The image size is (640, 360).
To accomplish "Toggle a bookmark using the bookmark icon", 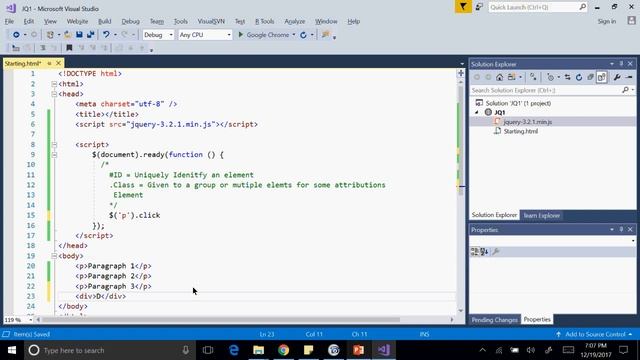I will click(69, 48).
